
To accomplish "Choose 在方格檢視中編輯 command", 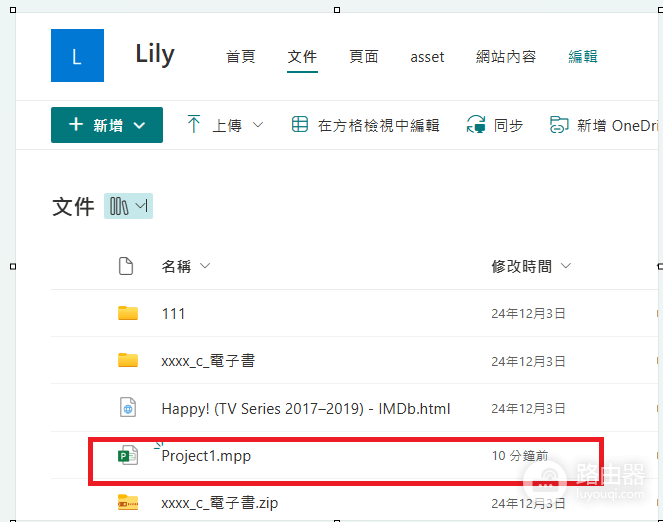I will [x=378, y=126].
